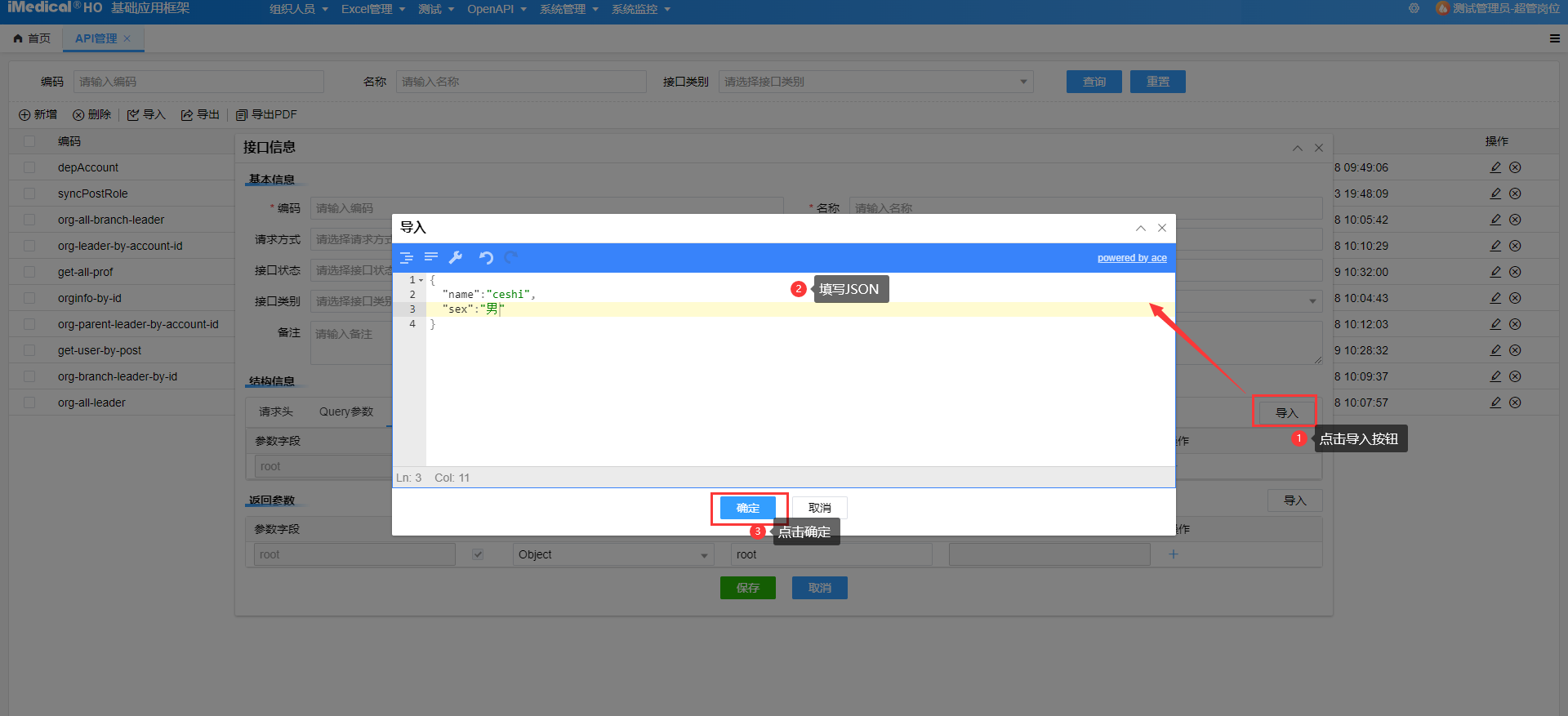Click the undo arrow in editor toolbar
Screen dimensions: 1568x716
pyautogui.click(x=486, y=258)
